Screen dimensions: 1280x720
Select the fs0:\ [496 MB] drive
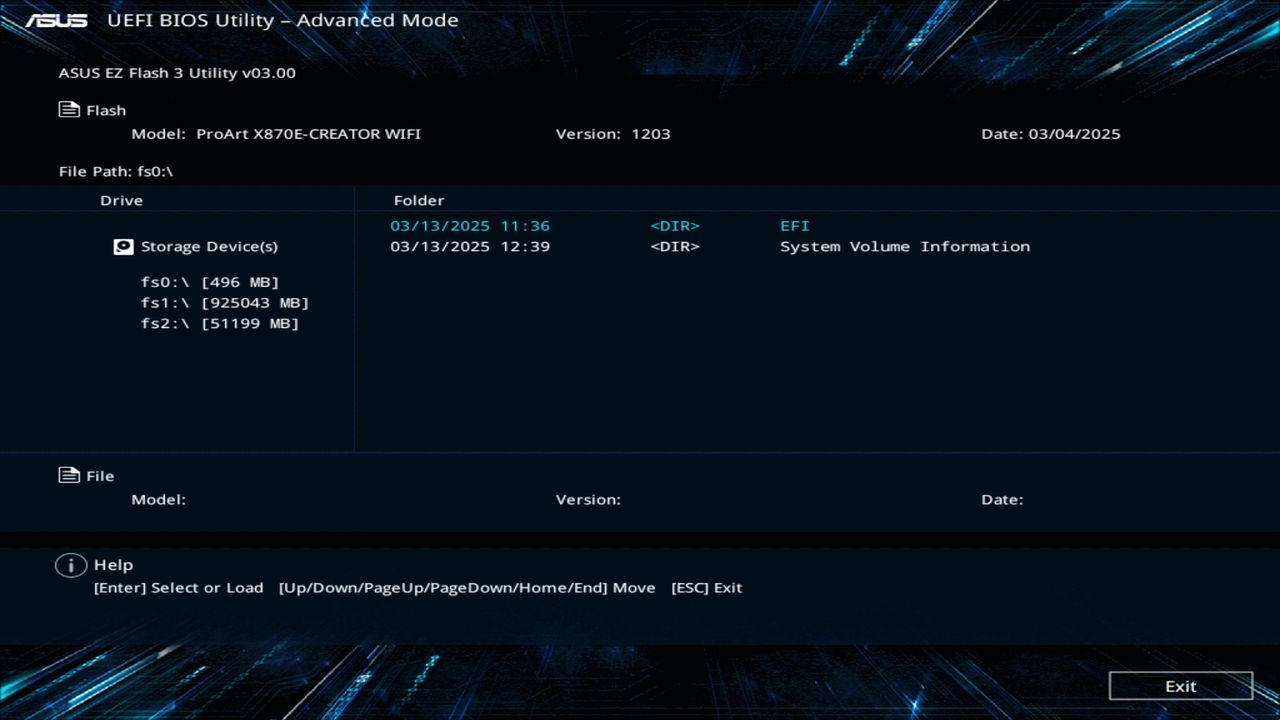click(x=210, y=282)
